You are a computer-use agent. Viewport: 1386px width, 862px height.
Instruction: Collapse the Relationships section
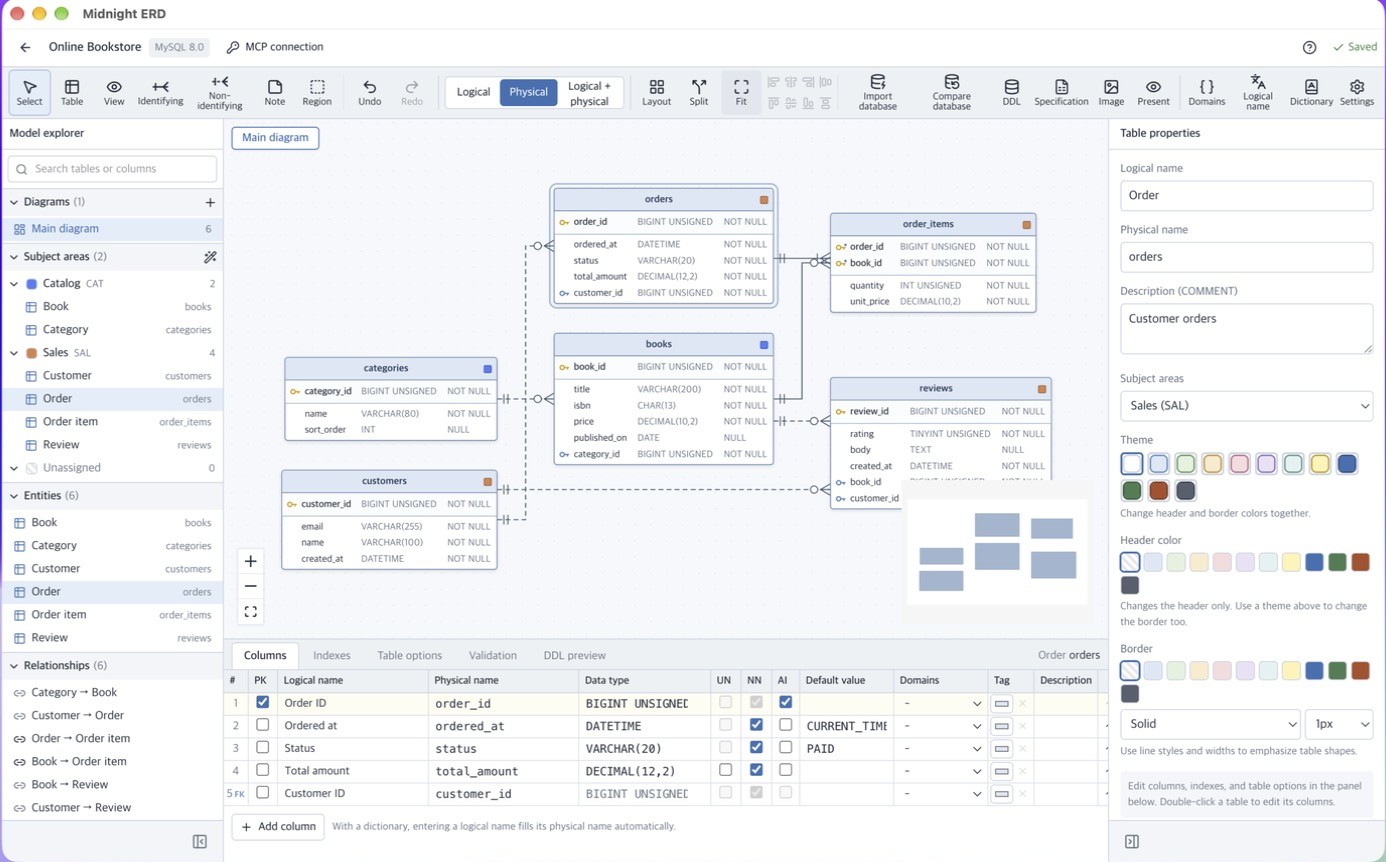(15, 666)
